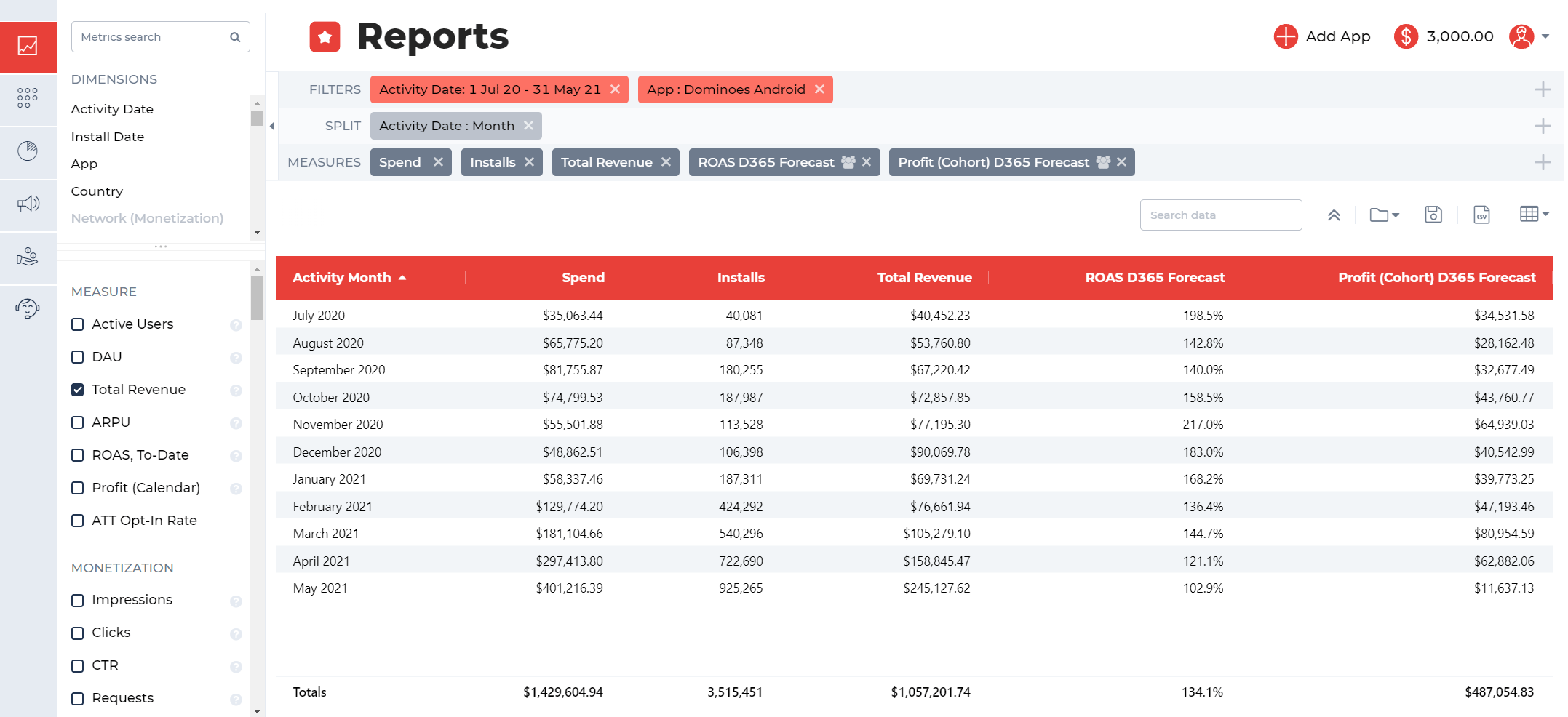Collapse filters with double chevron up icon
Screen dimensions: 1568x717
(x=1334, y=215)
